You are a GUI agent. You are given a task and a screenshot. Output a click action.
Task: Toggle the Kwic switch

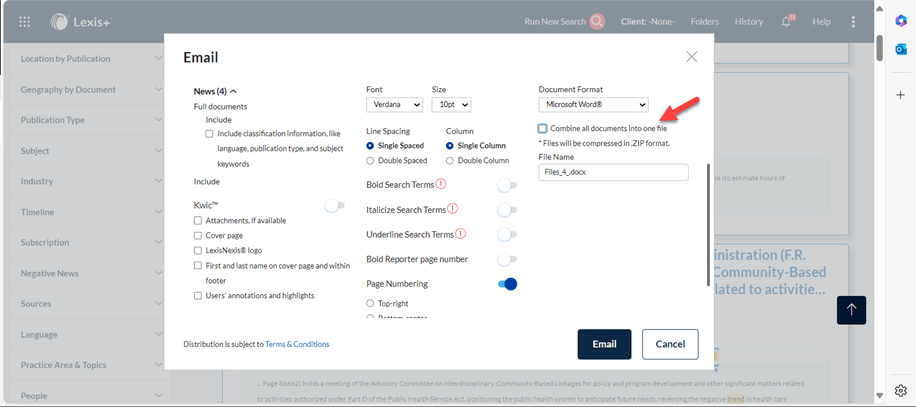[x=335, y=205]
